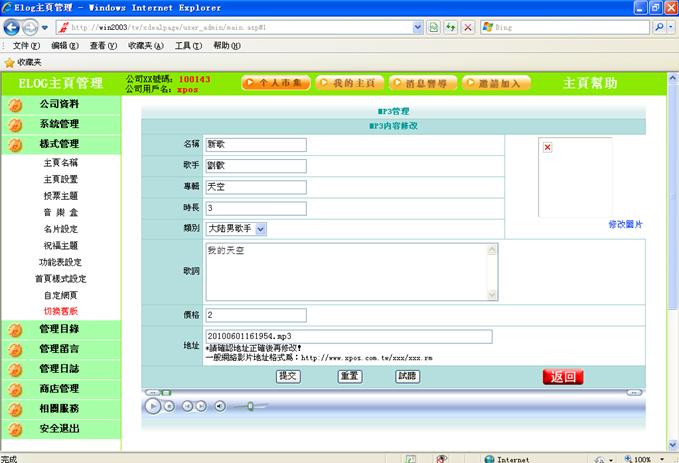Refresh the page in Internet Explorer
The image size is (679, 463).
(x=451, y=28)
